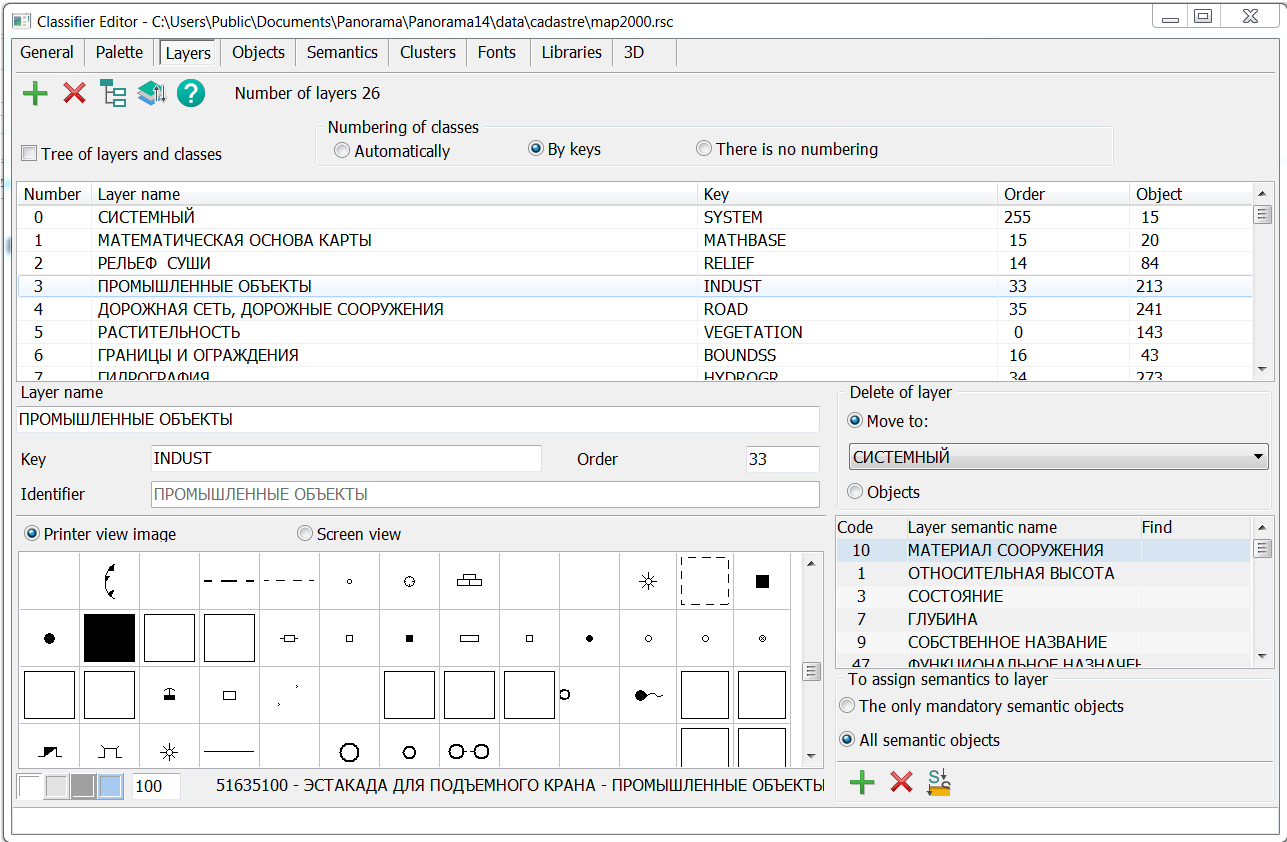Select the ГРАНИЦЫ И ОГРАЖДЕНИЯ layer row
Viewport: 1287px width, 842px height.
635,355
